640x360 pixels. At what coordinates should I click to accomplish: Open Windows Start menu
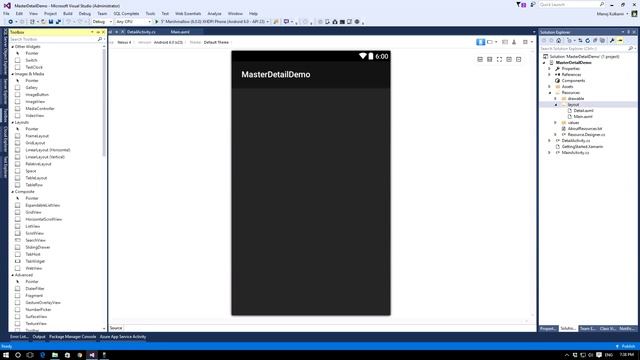point(6,355)
